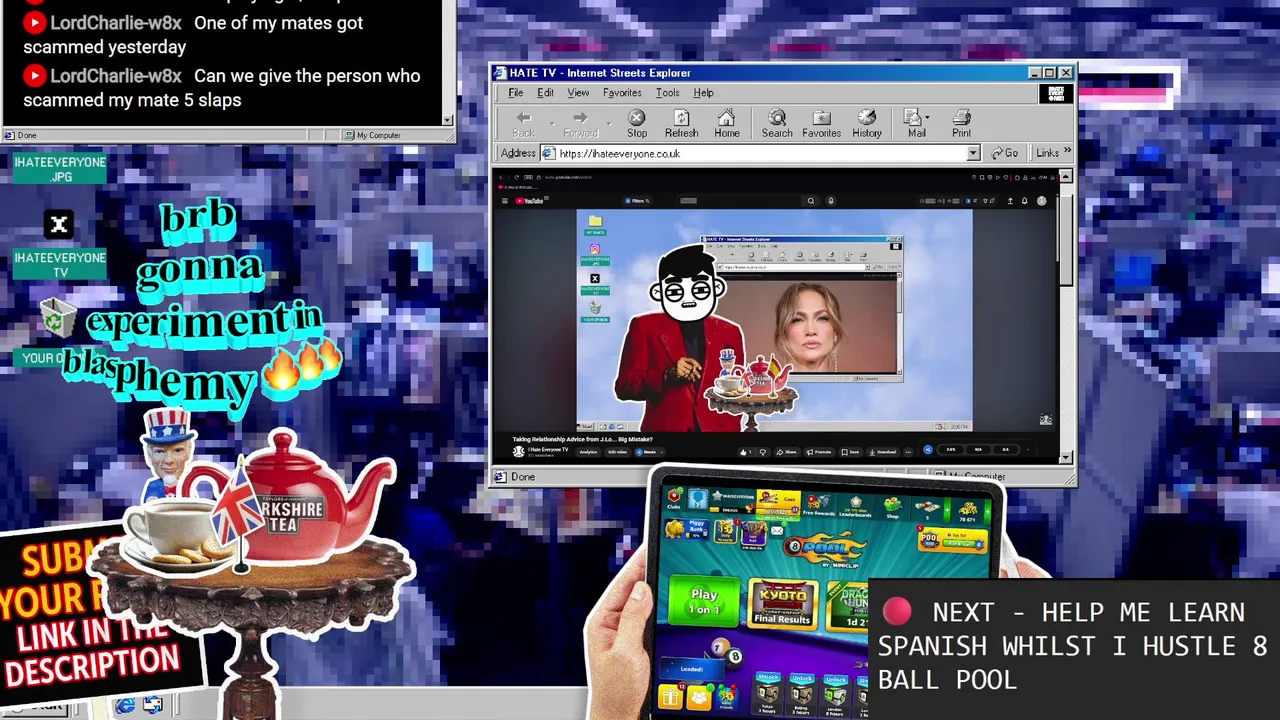Screen dimensions: 1280x720
Task: Open the Edit menu
Action: tap(545, 93)
